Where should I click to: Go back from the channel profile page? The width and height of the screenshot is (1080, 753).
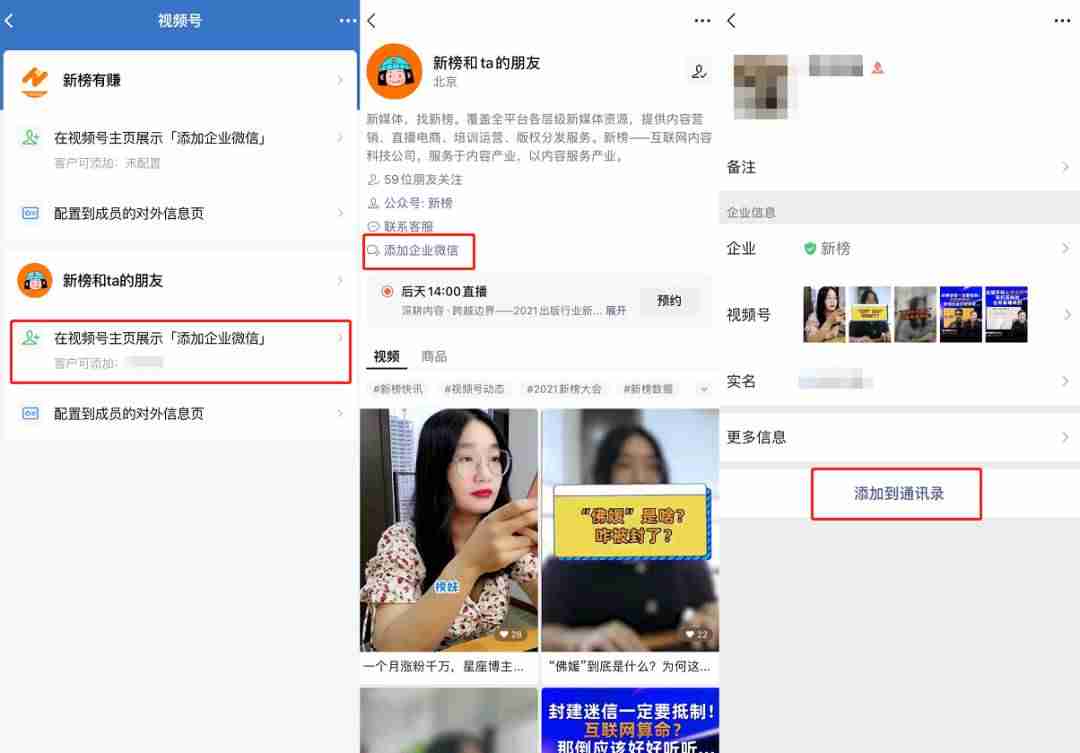click(x=373, y=21)
